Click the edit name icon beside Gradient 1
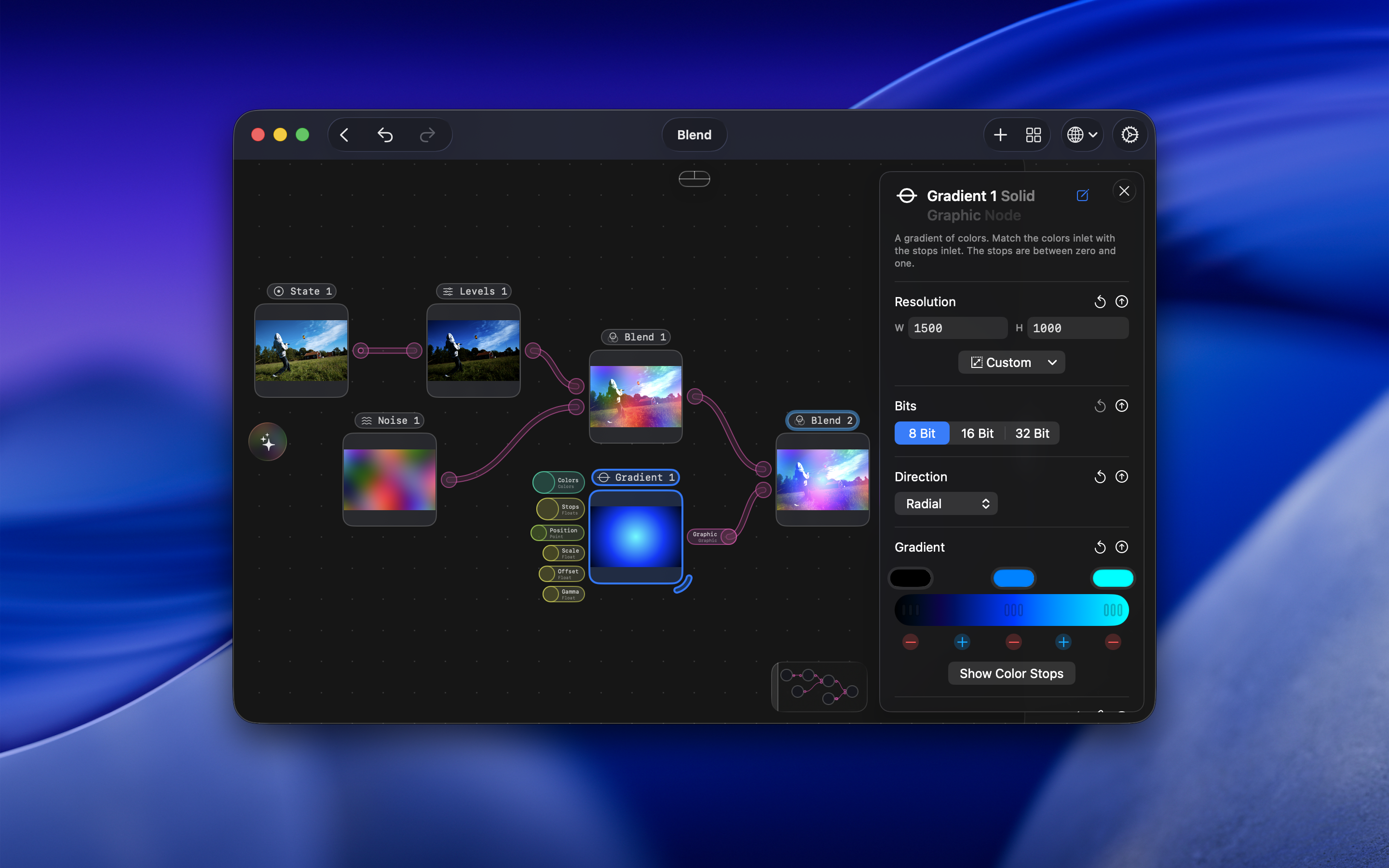 tap(1082, 196)
